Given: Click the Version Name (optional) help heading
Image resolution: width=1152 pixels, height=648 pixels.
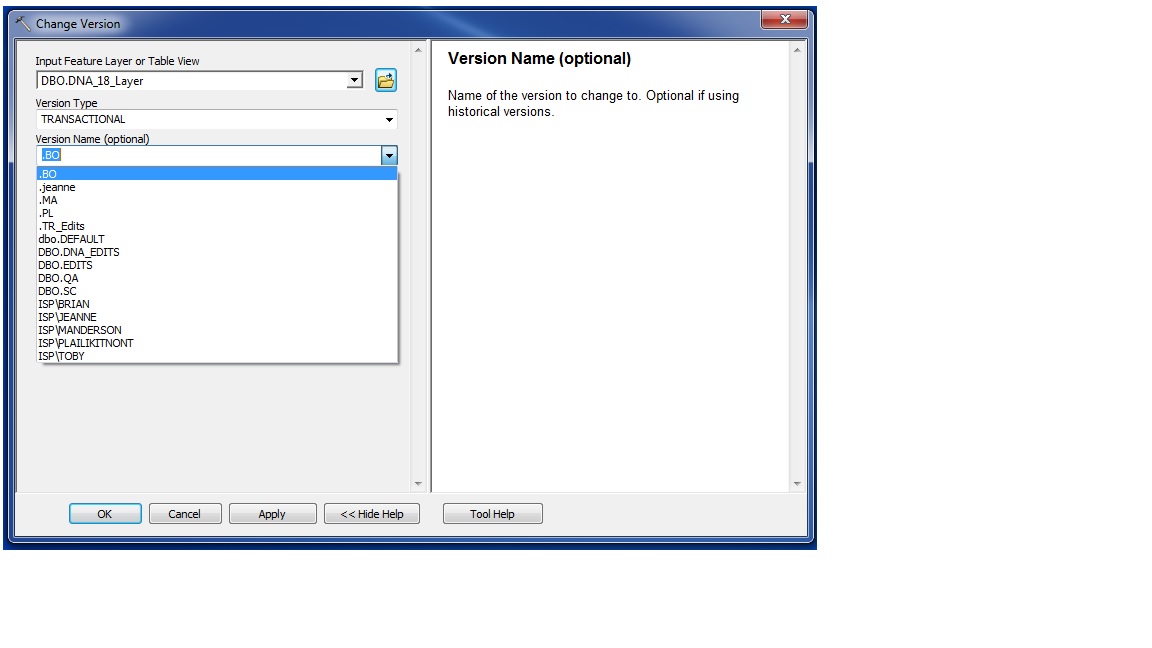Looking at the screenshot, I should 539,59.
